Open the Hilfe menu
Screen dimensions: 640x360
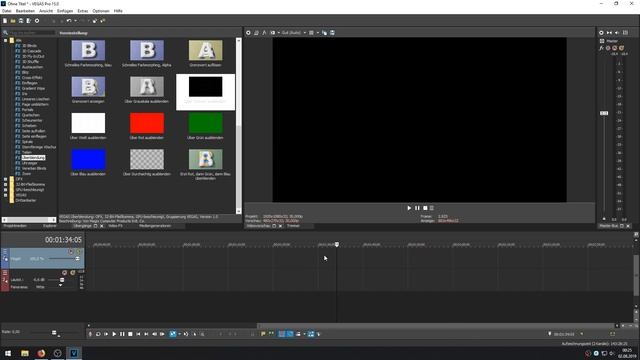pyautogui.click(x=118, y=11)
